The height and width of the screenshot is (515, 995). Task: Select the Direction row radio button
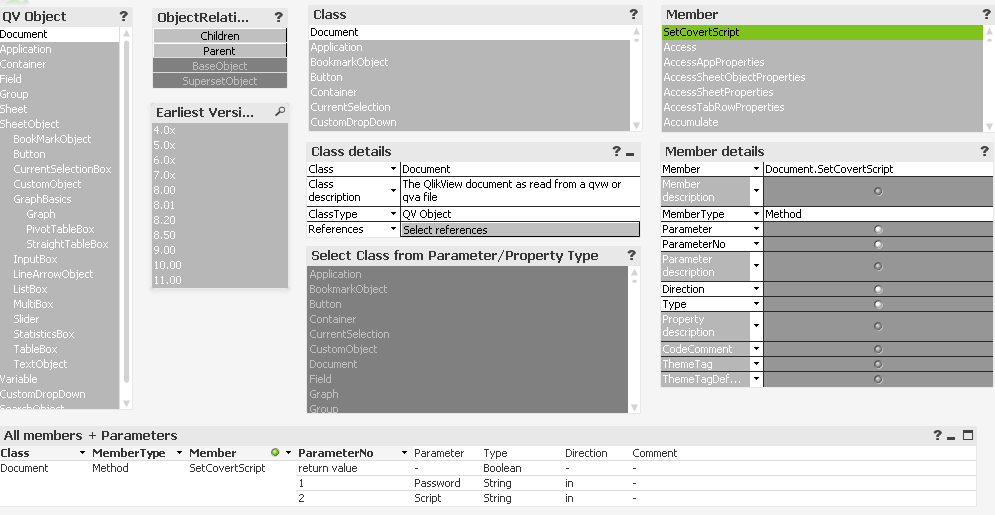click(878, 289)
